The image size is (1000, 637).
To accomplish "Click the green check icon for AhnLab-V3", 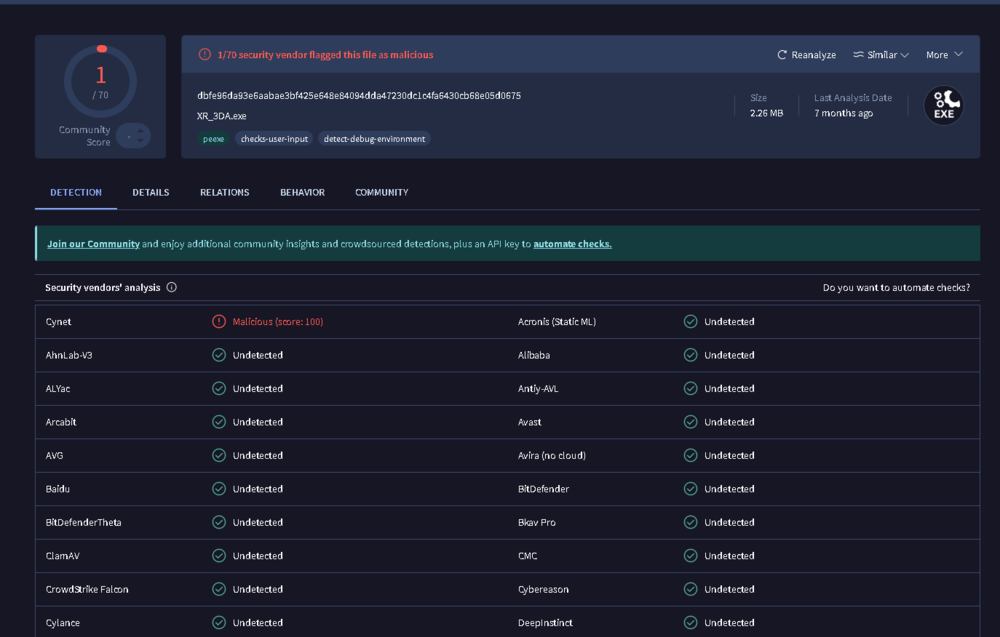I will tap(219, 355).
